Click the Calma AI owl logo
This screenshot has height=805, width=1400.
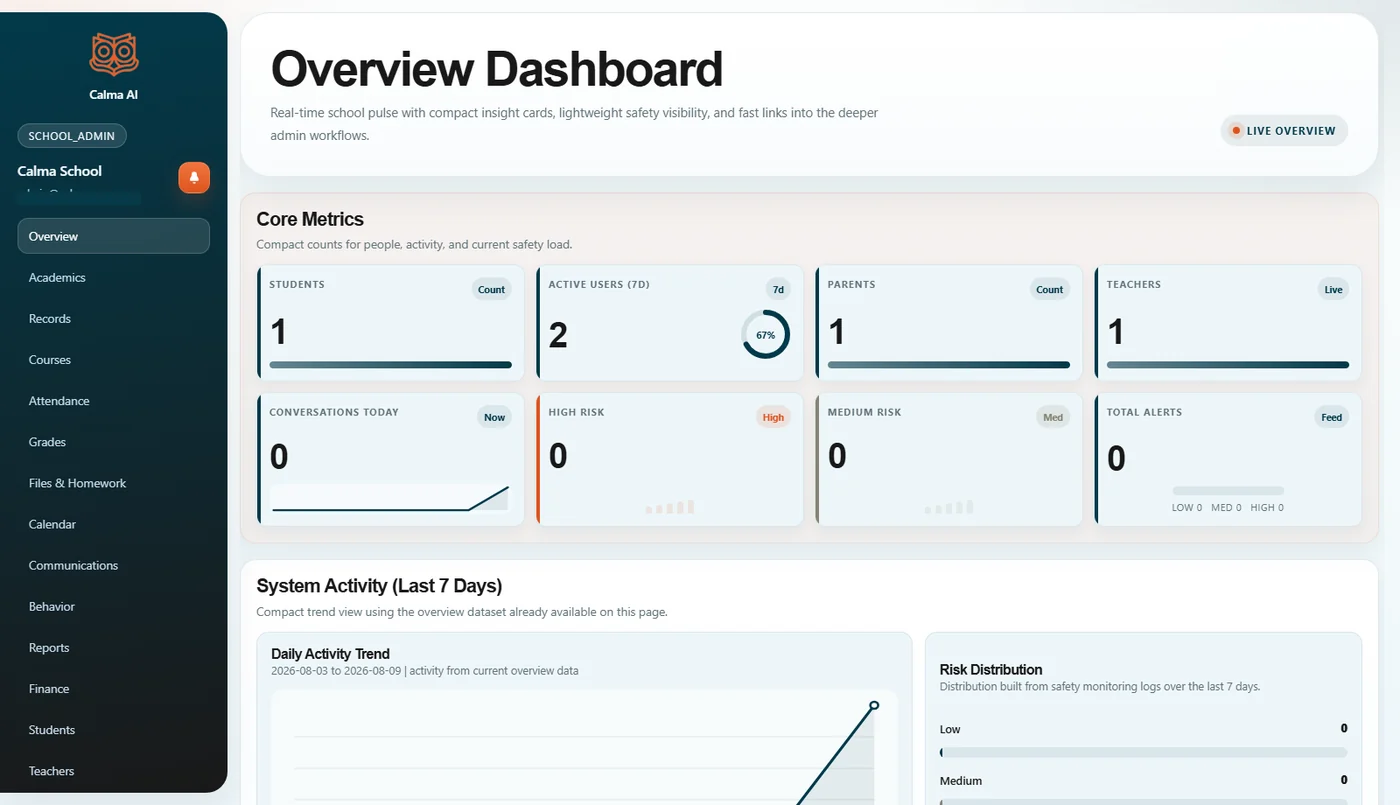point(113,54)
